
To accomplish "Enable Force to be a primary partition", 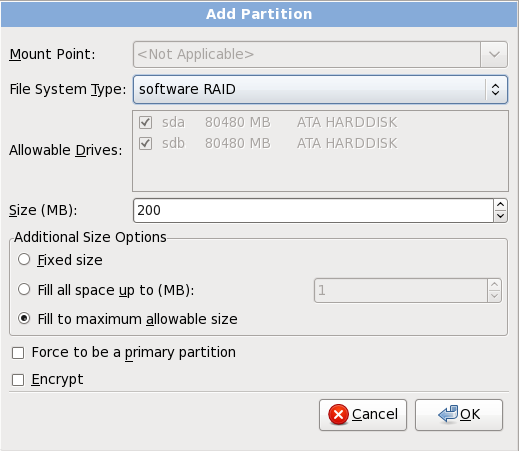I will (18, 353).
